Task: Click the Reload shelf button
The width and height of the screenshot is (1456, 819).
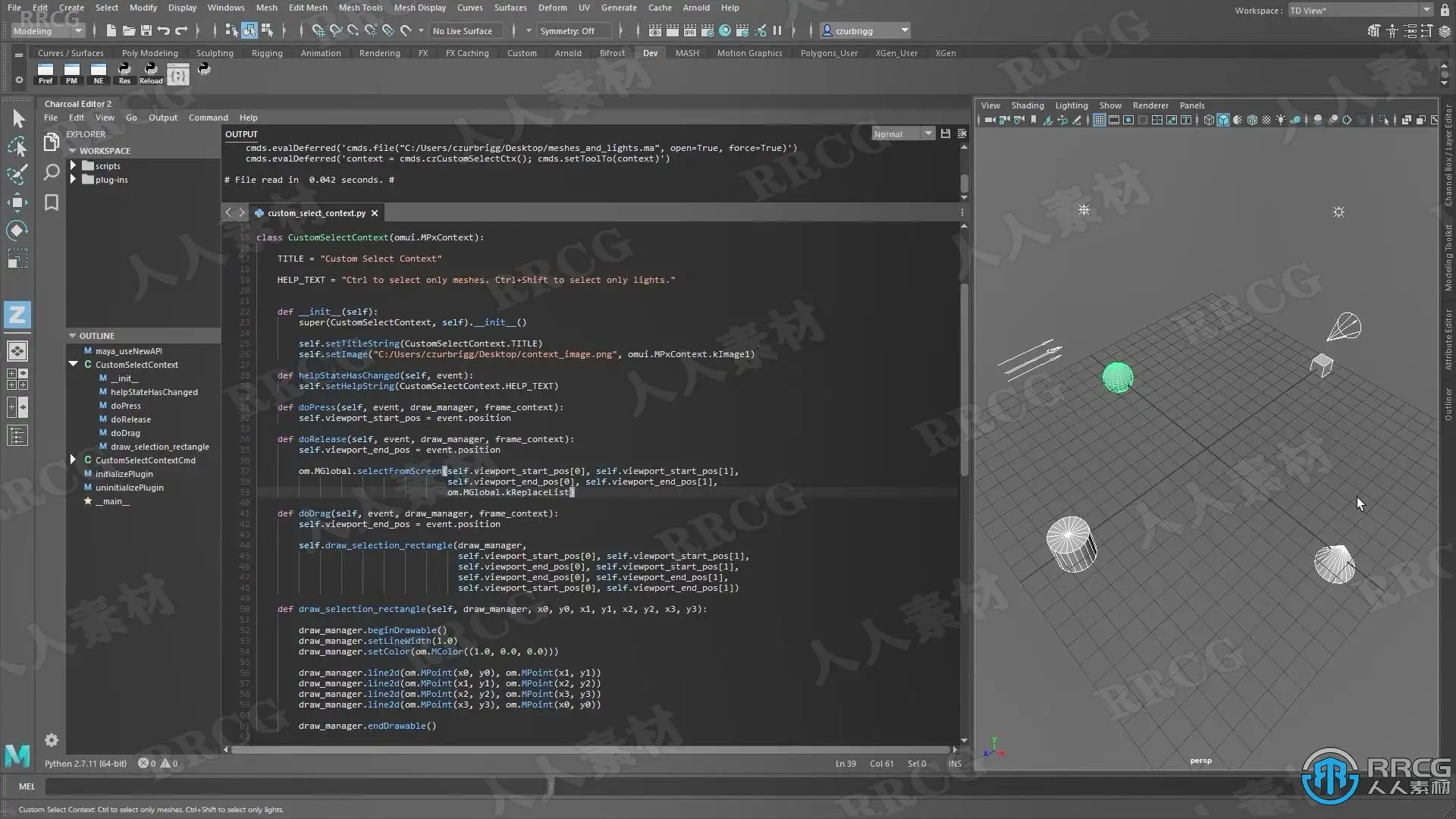Action: (x=151, y=73)
